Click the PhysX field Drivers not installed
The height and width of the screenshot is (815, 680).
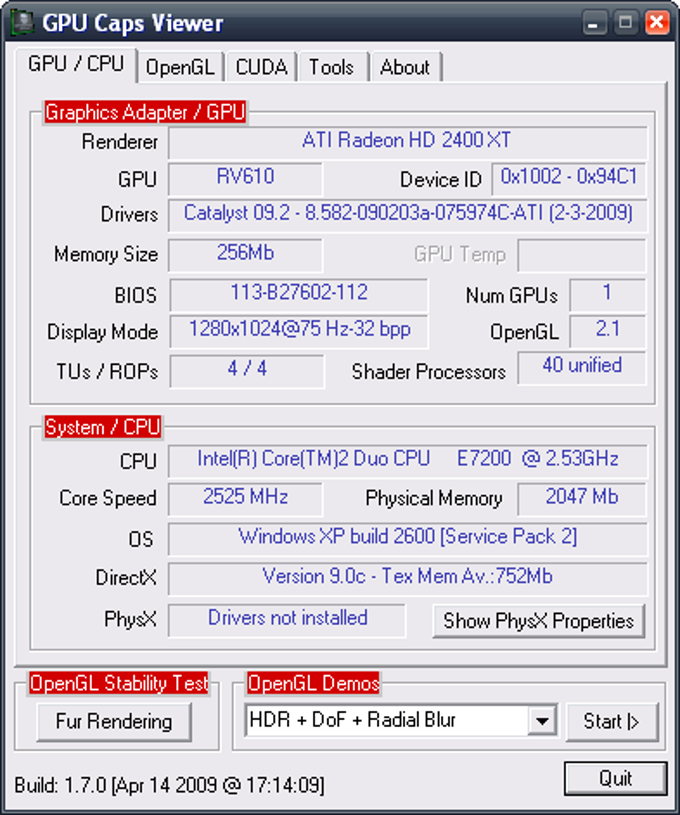pos(287,620)
